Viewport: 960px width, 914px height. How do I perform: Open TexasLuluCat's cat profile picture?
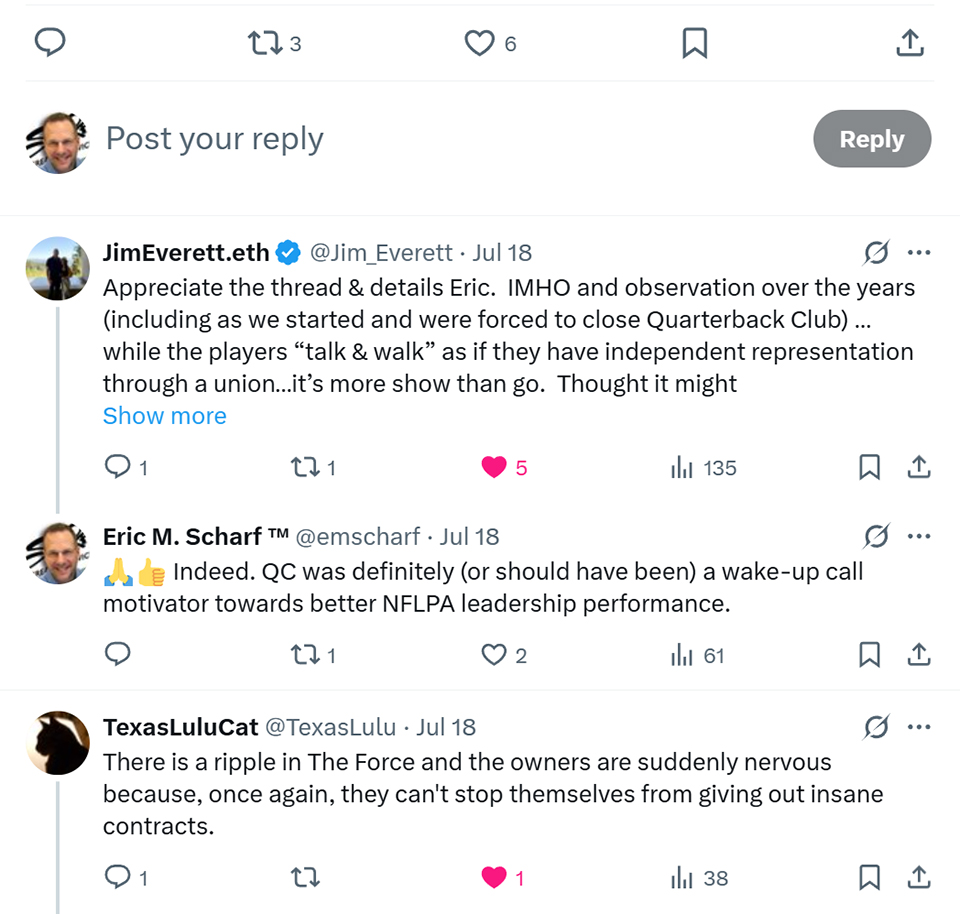point(58,743)
